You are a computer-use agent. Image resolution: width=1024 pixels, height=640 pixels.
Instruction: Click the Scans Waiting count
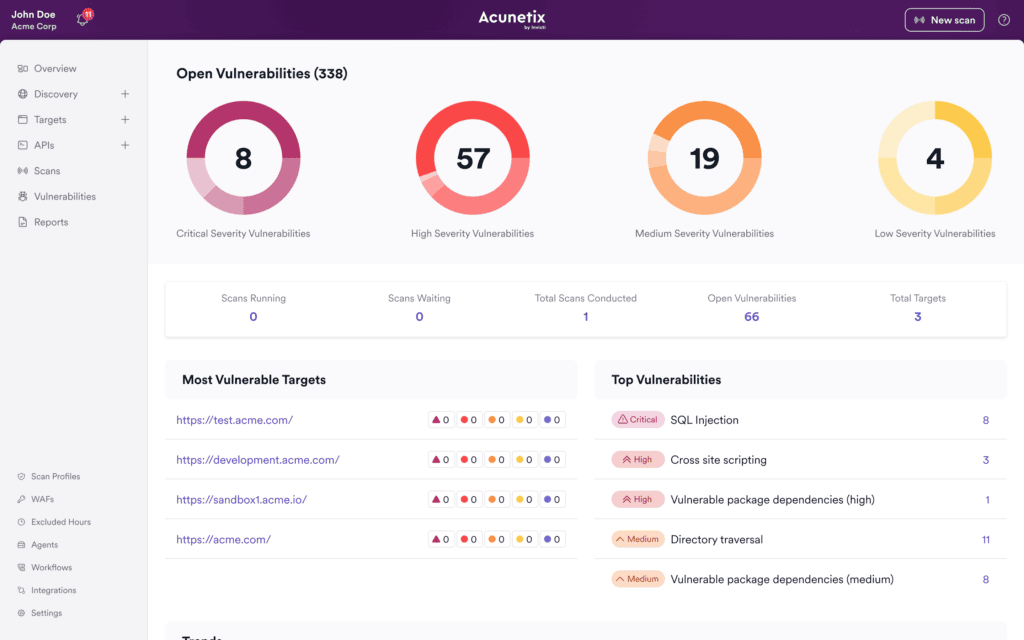pos(419,317)
